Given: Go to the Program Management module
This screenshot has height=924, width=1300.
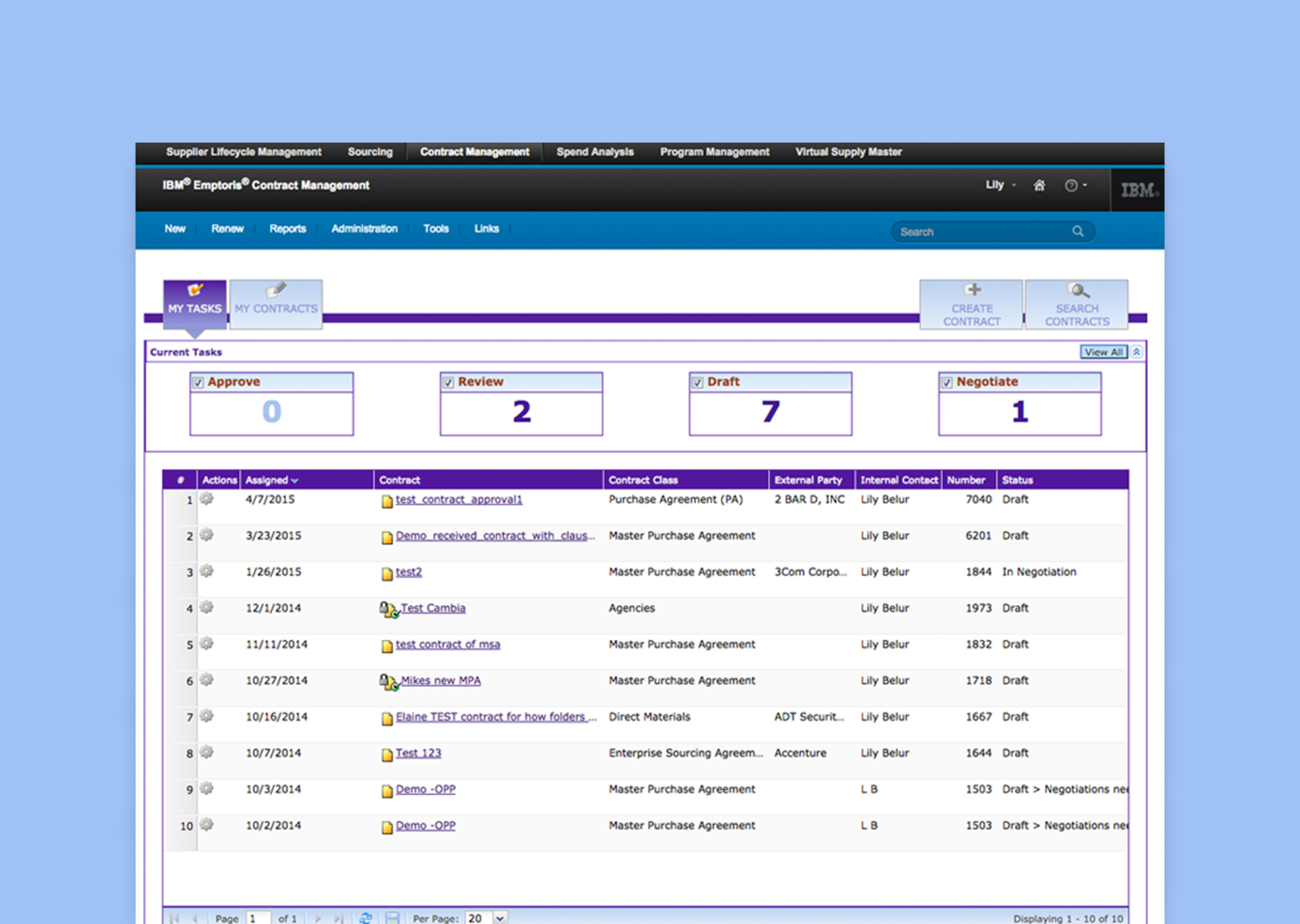Looking at the screenshot, I should [x=714, y=152].
